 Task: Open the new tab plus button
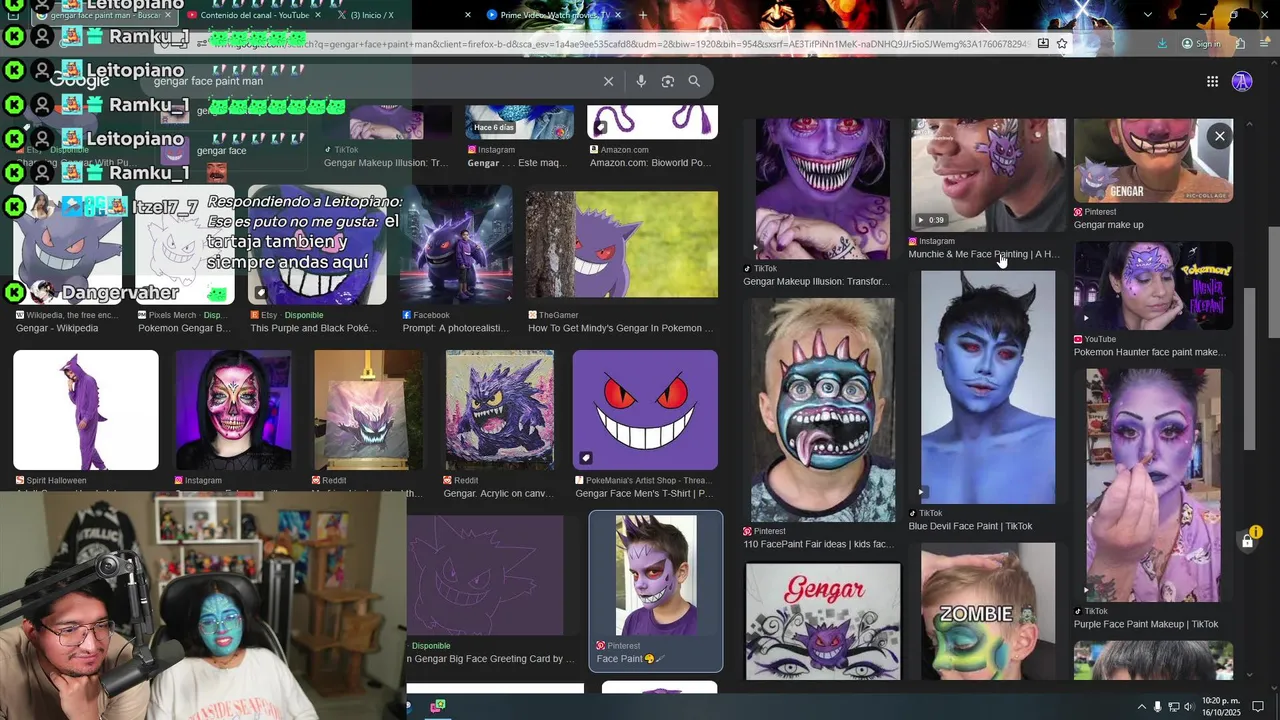click(642, 15)
